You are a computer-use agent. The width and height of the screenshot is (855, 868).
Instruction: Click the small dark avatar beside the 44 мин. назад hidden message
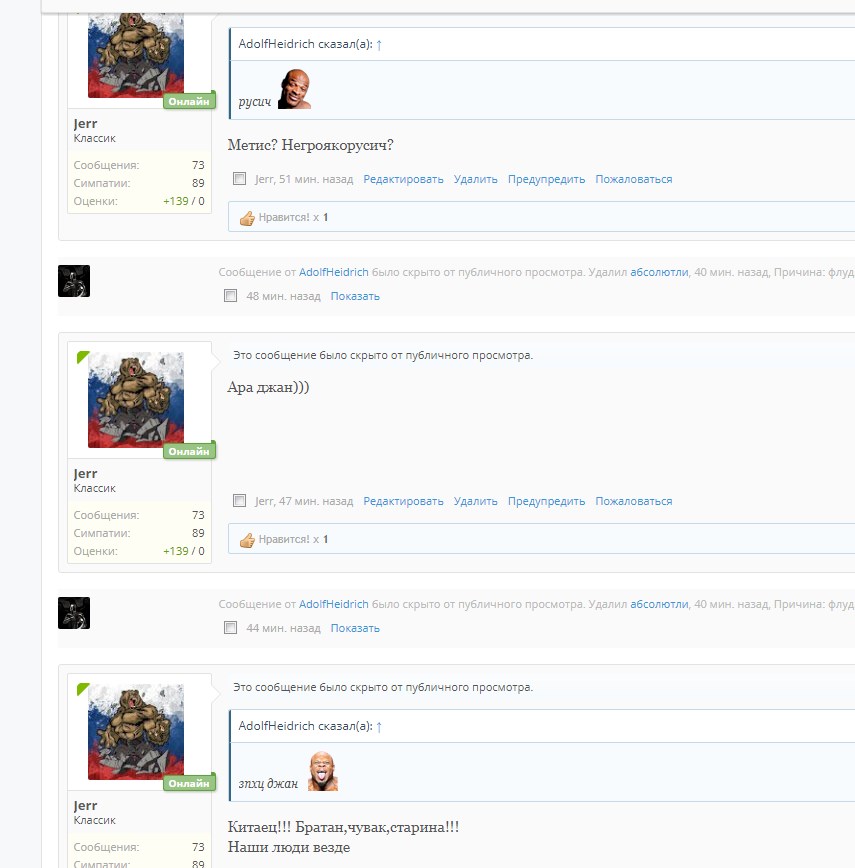74,613
